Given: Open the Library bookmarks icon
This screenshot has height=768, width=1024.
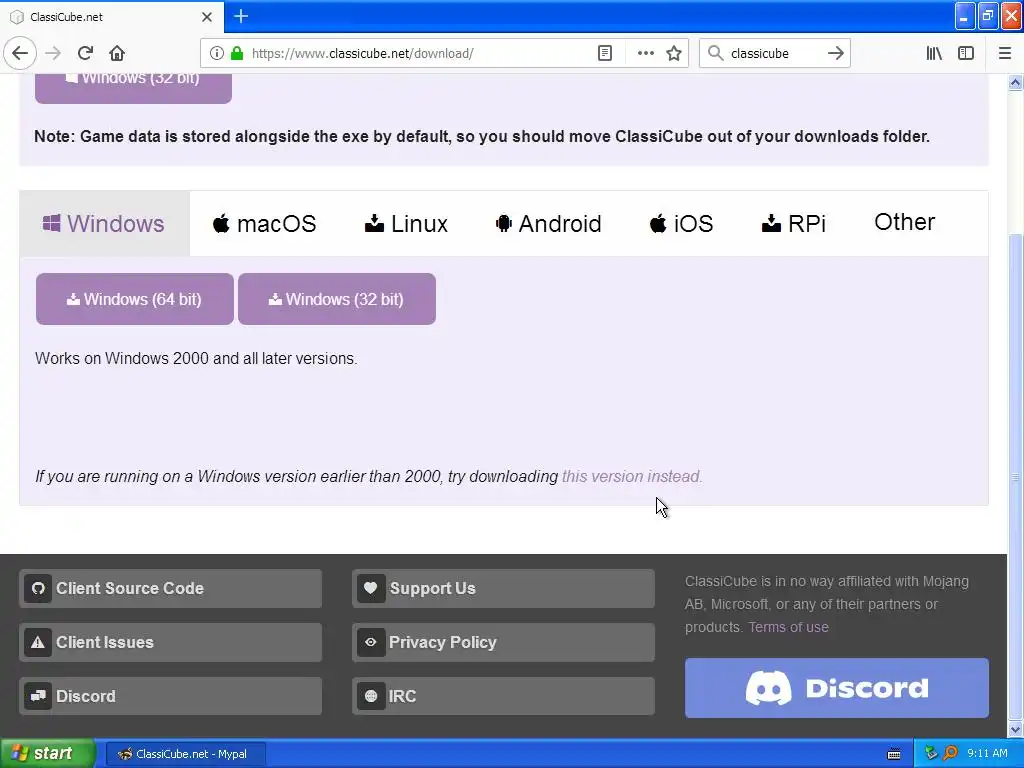Looking at the screenshot, I should (x=934, y=53).
